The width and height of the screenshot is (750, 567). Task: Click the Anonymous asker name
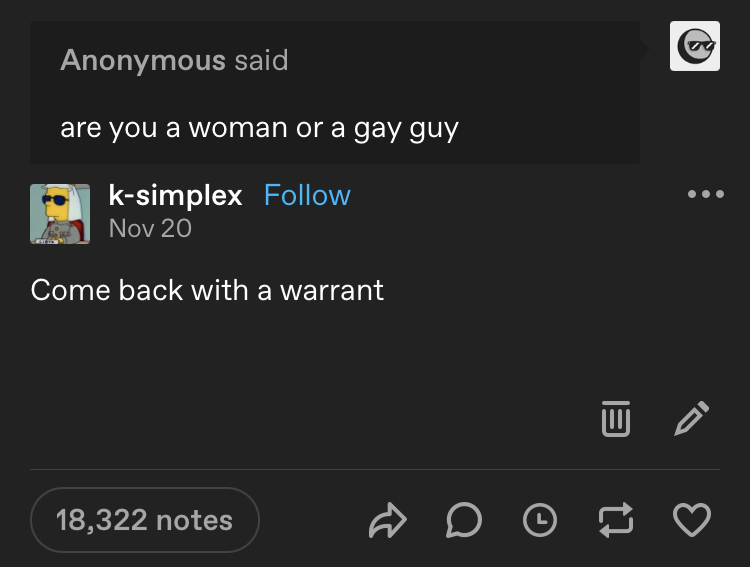point(143,60)
